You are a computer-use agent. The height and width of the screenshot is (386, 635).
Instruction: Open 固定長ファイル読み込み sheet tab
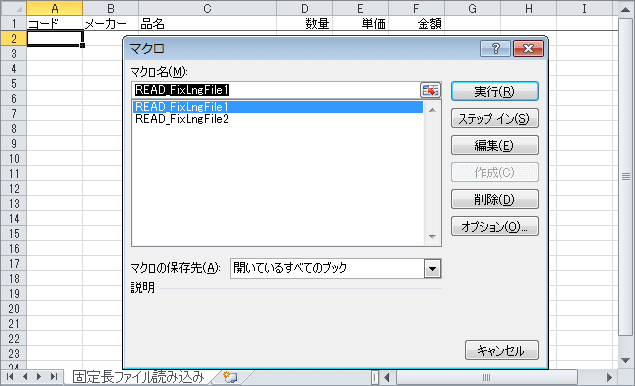click(x=139, y=377)
